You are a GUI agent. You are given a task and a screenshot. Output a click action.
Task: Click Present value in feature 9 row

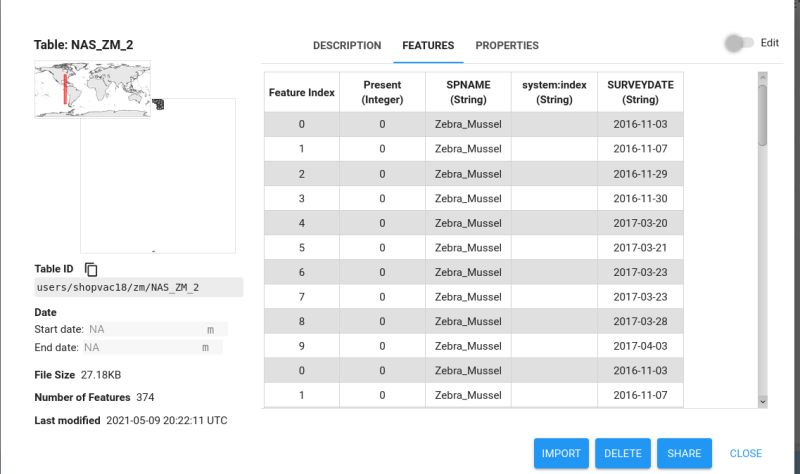point(382,346)
